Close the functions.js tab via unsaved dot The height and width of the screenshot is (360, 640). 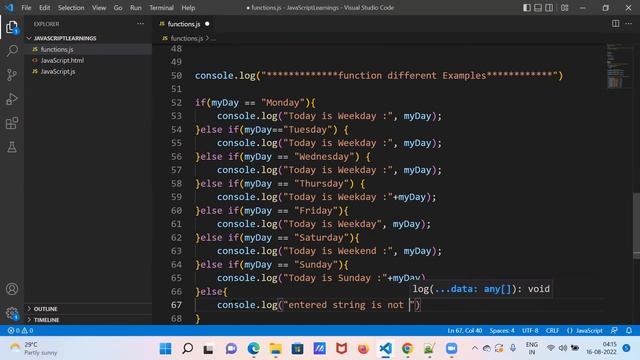207,24
